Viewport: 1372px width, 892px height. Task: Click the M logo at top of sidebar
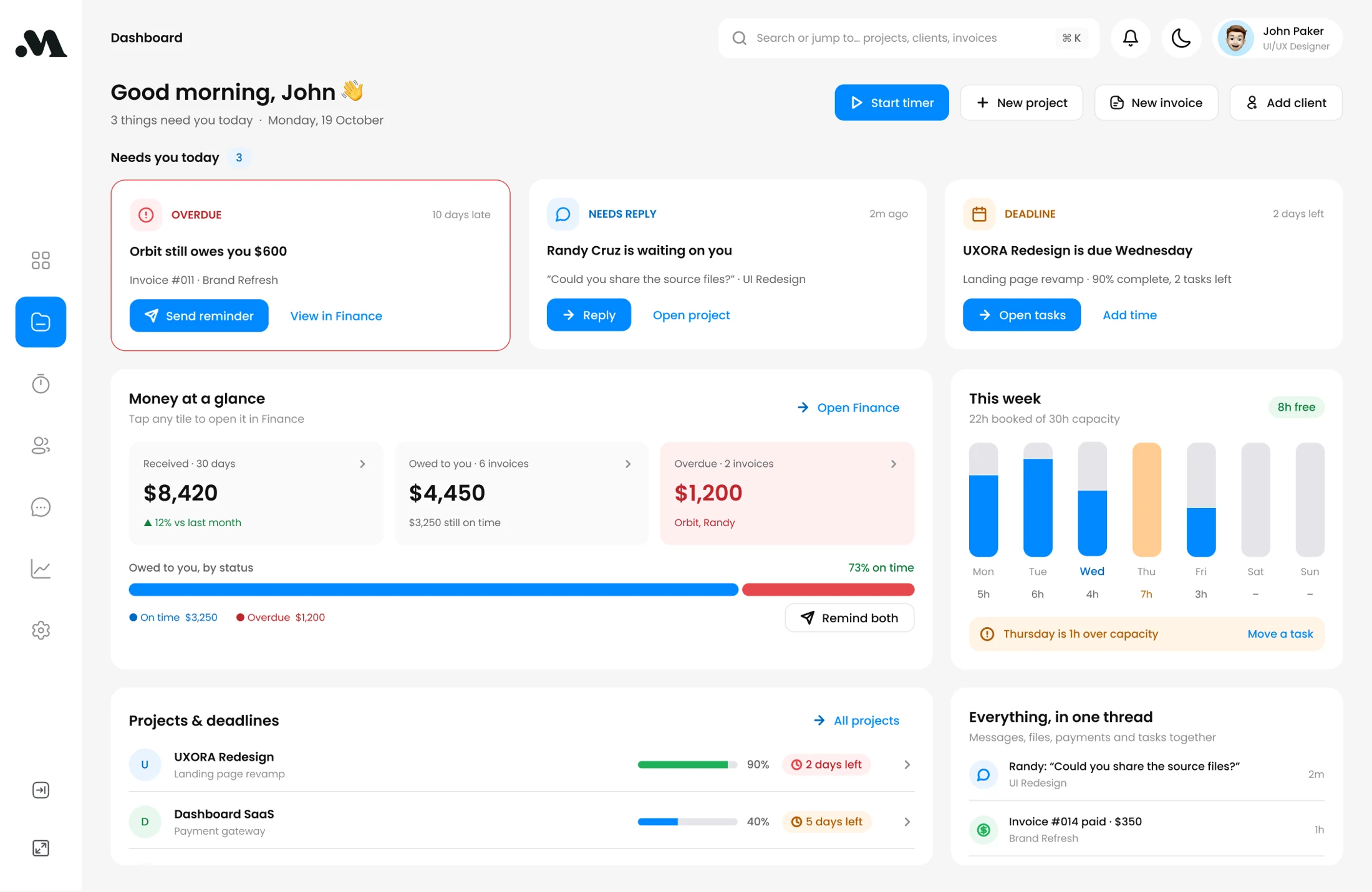coord(41,43)
